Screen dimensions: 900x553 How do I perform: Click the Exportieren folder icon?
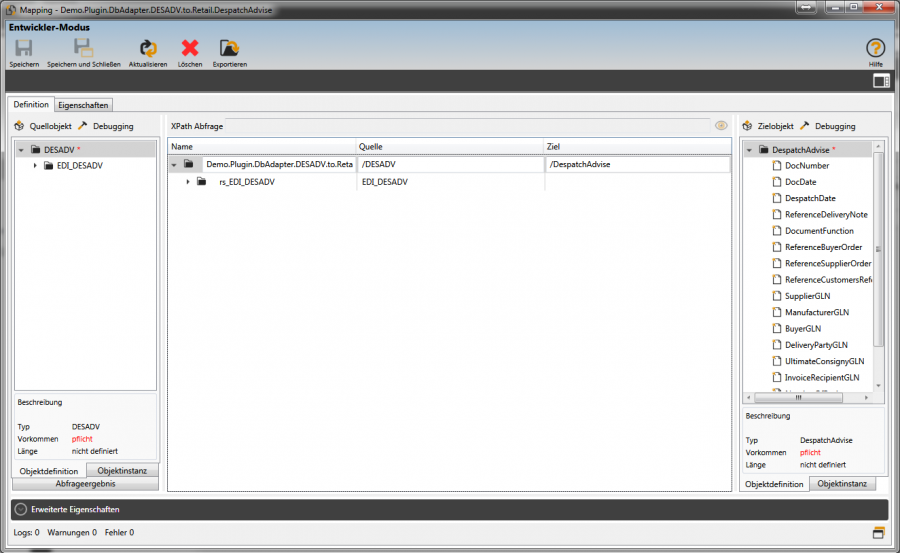(229, 49)
